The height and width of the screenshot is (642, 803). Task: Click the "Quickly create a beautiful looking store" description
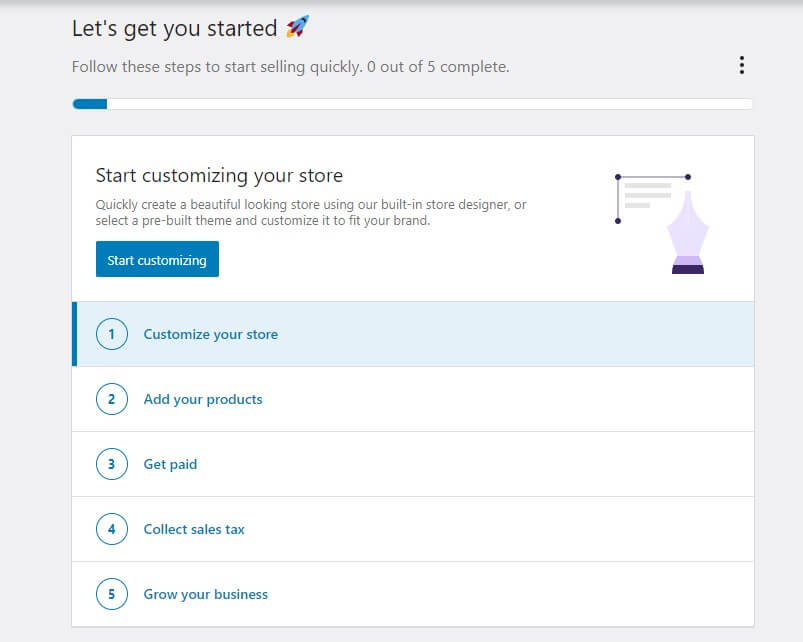[311, 212]
